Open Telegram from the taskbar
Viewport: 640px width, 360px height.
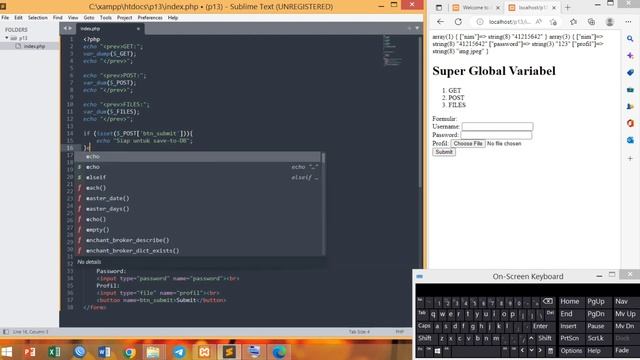(x=179, y=352)
